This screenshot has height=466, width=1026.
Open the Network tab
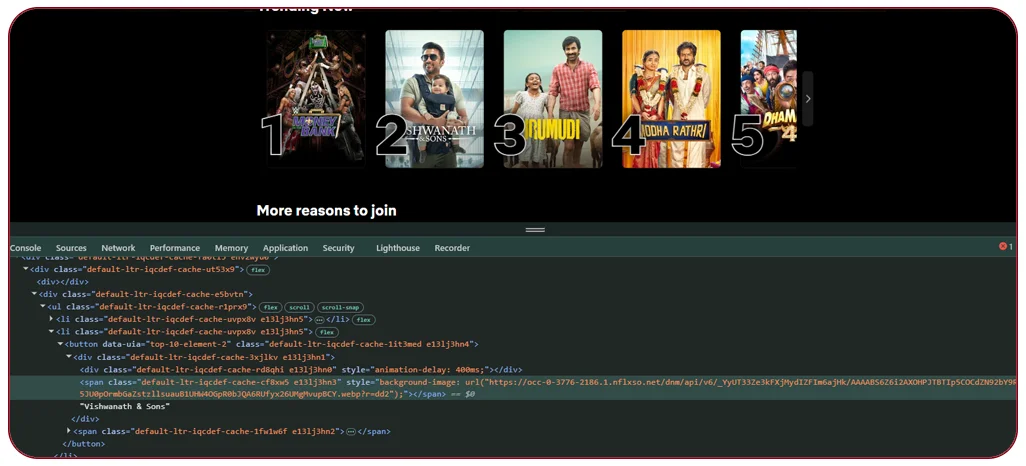[x=118, y=248]
